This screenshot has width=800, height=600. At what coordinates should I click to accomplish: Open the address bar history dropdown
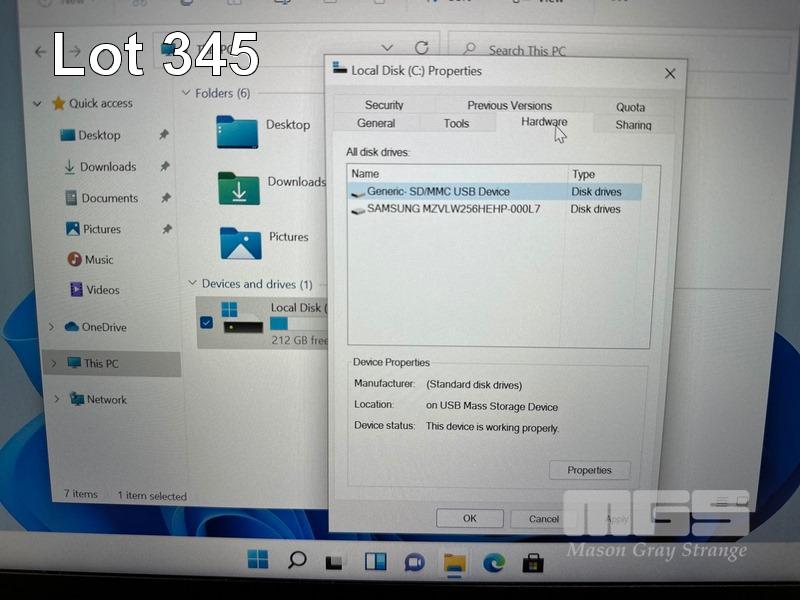click(x=388, y=48)
